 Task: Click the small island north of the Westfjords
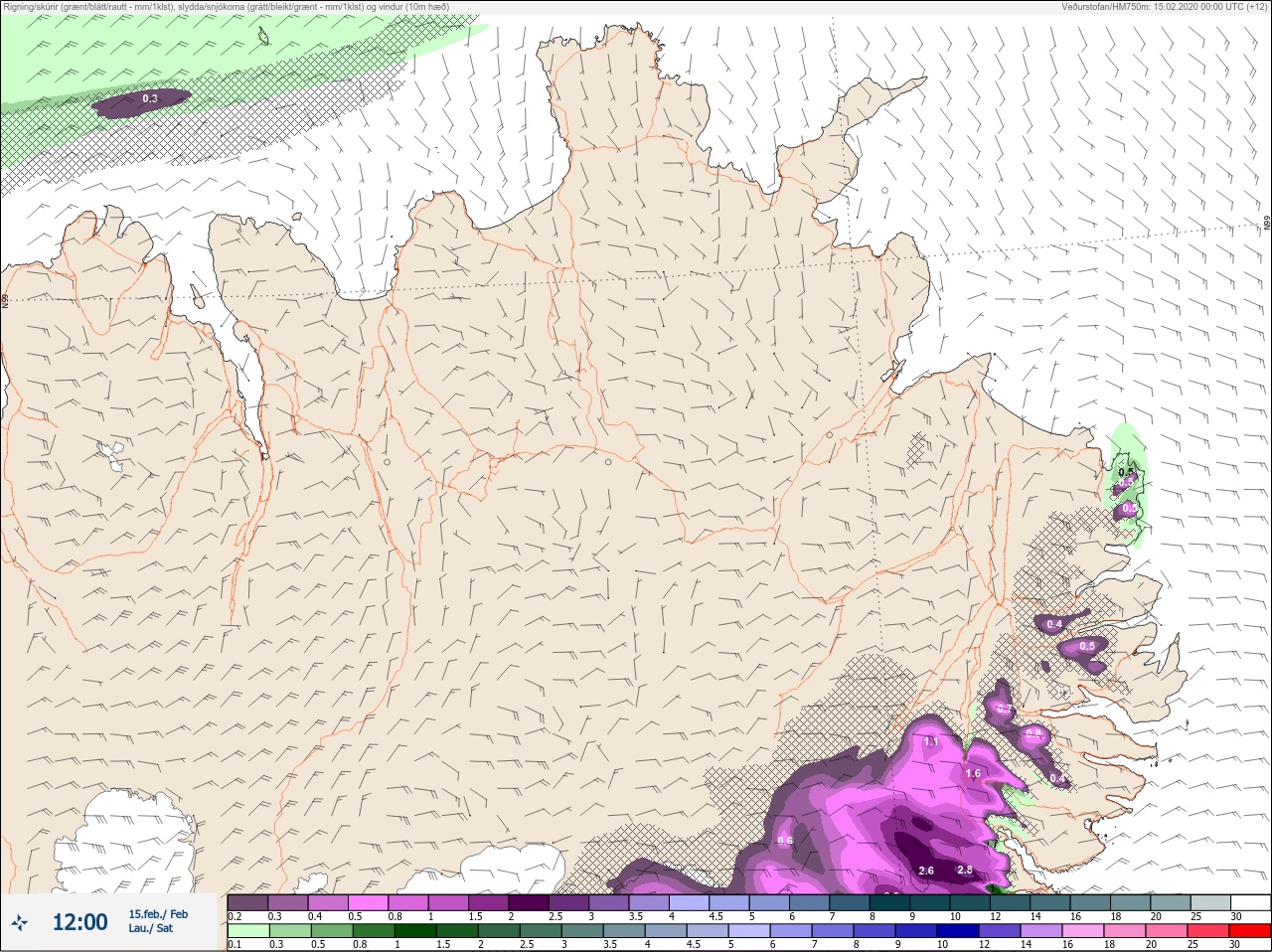(263, 37)
